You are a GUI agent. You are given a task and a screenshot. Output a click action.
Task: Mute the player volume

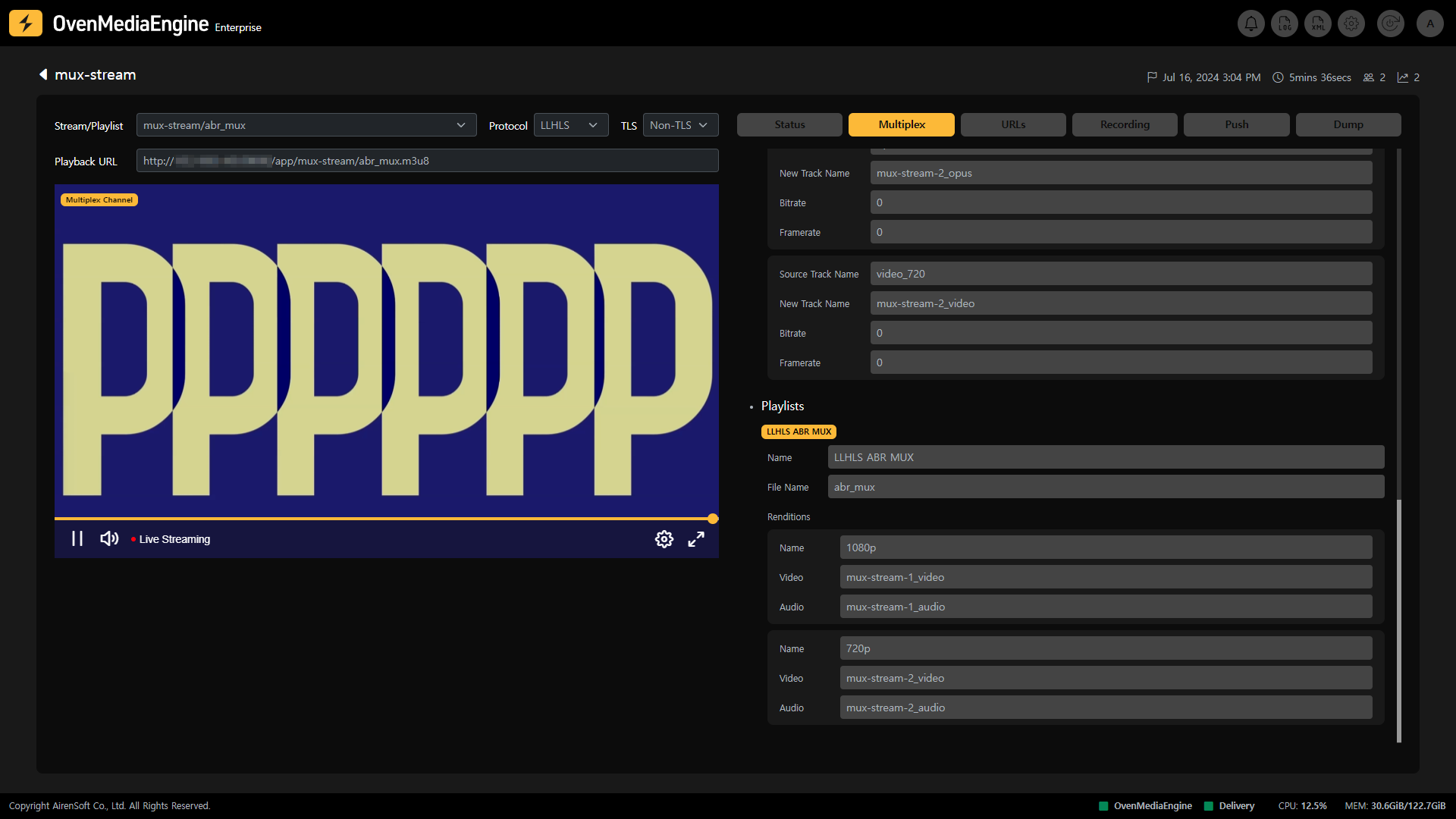(109, 539)
